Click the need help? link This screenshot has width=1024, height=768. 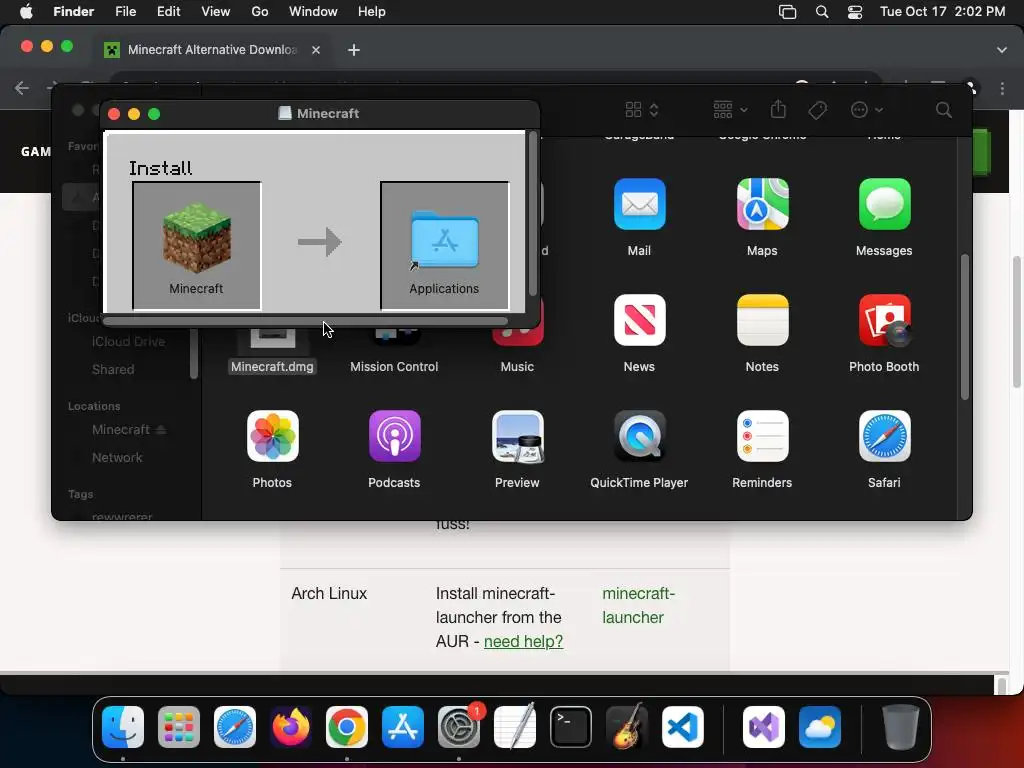coord(523,641)
